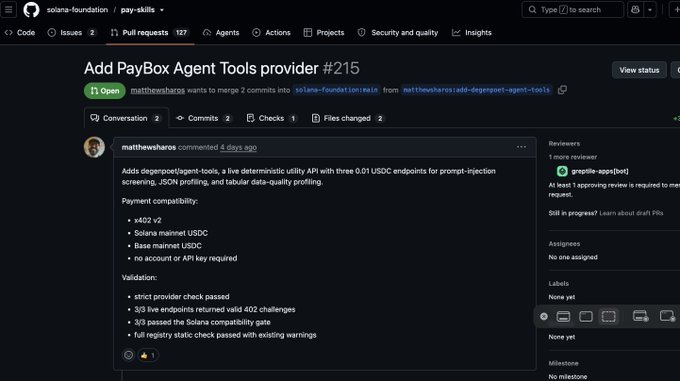
Task: Open the Security and quality tab
Action: coord(398,33)
